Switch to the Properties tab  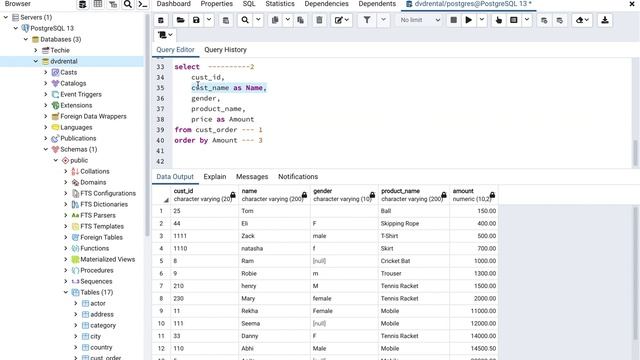coord(217,4)
